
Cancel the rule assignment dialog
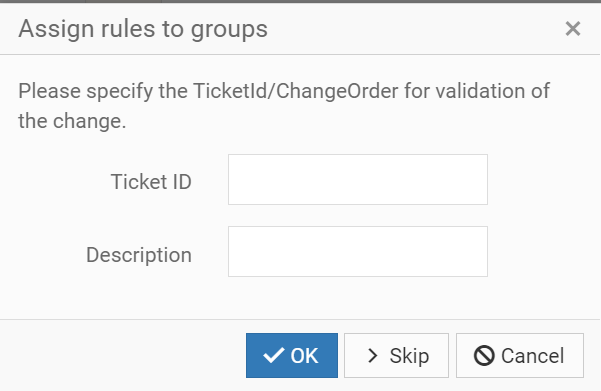click(520, 355)
